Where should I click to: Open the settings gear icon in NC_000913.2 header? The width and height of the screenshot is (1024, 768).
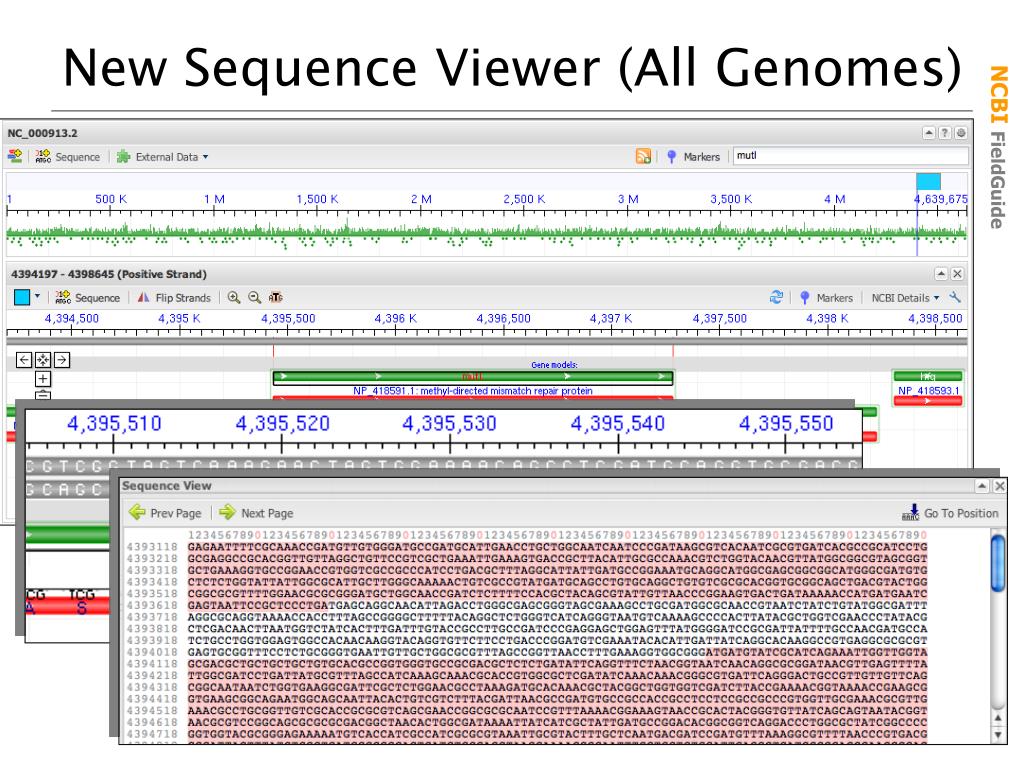[x=961, y=133]
